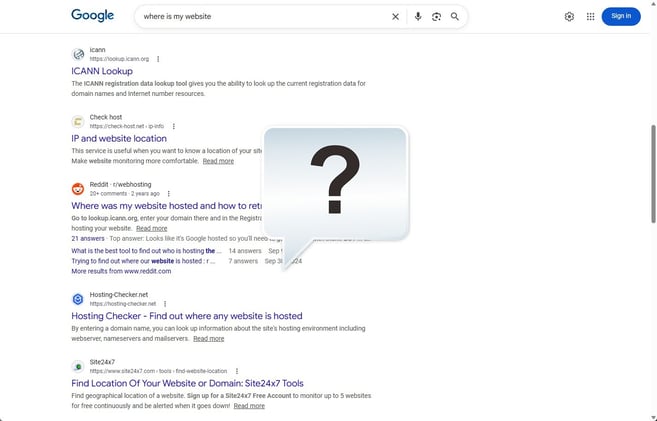Click Read more under Site24x7 snippet
This screenshot has width=657, height=421.
point(249,406)
